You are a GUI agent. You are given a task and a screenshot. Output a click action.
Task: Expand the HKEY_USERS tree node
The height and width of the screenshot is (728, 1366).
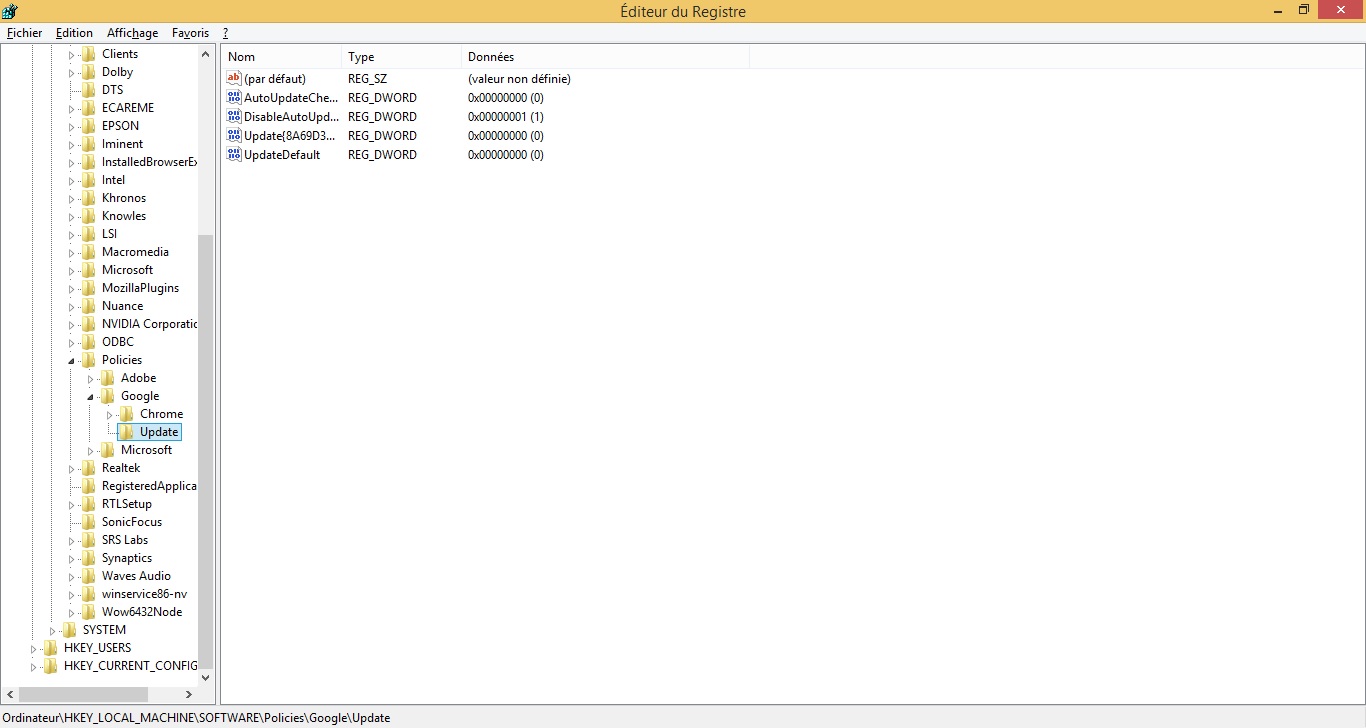tap(33, 648)
